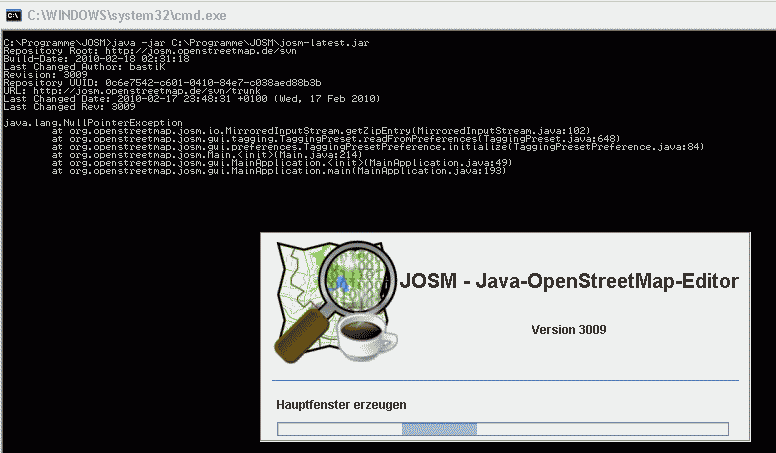
Task: Click the MainApplication.main stack trace line
Action: [280, 171]
